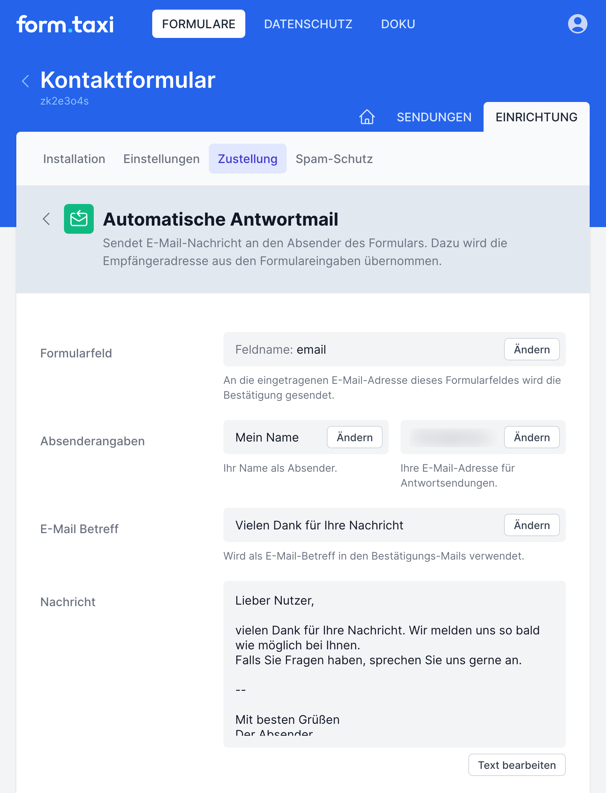Open the Datenschutz navigation item

pyautogui.click(x=308, y=24)
